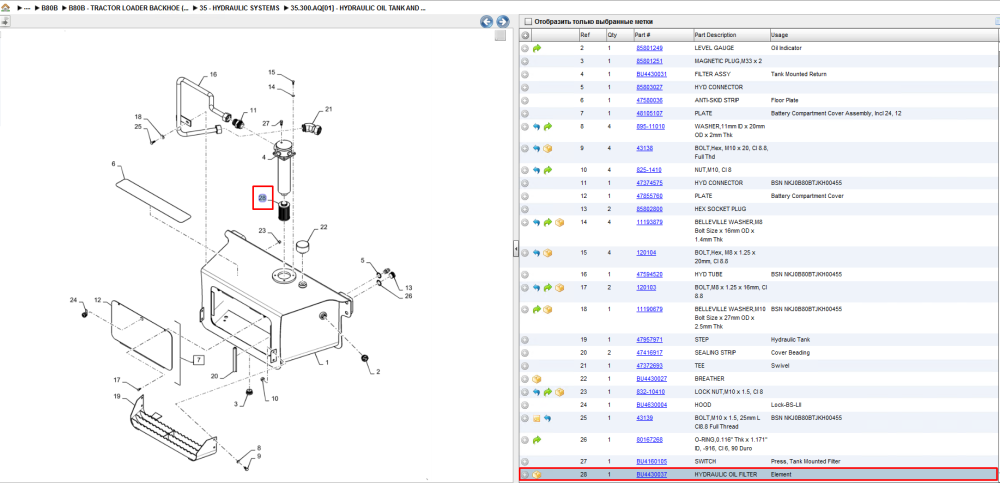Image resolution: width=1000 pixels, height=483 pixels.
Task: Click the gray header circle icon above parts list
Action: point(525,35)
